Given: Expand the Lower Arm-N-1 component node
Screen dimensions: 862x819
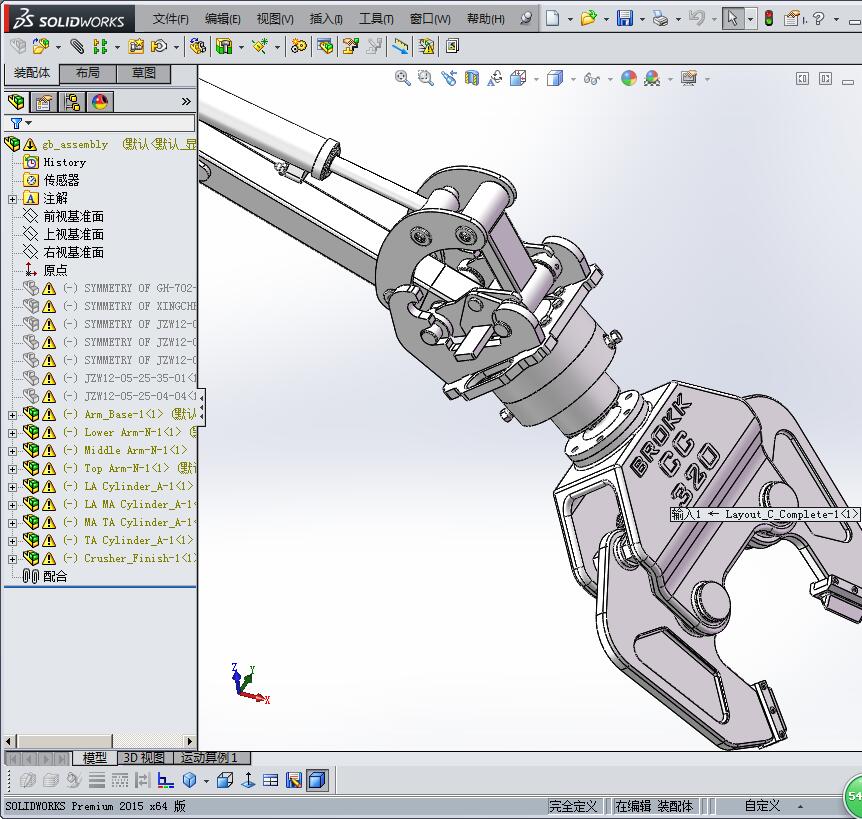Looking at the screenshot, I should [12, 433].
